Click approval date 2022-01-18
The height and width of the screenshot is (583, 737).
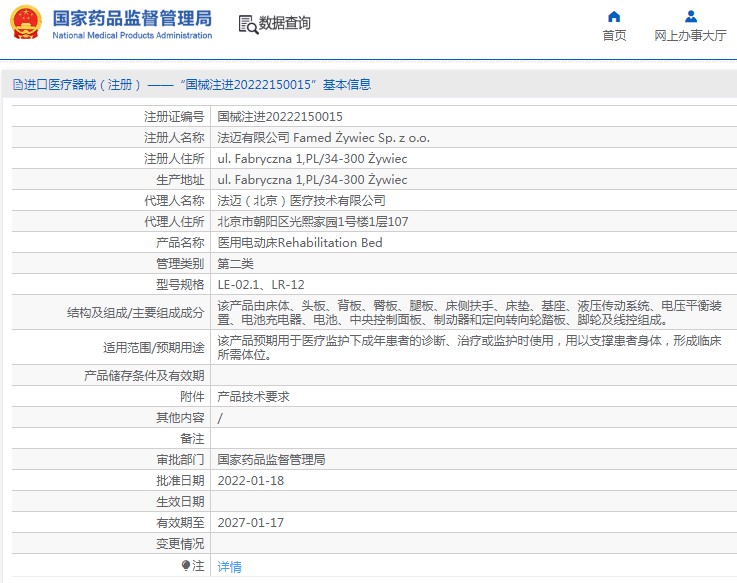click(x=250, y=480)
